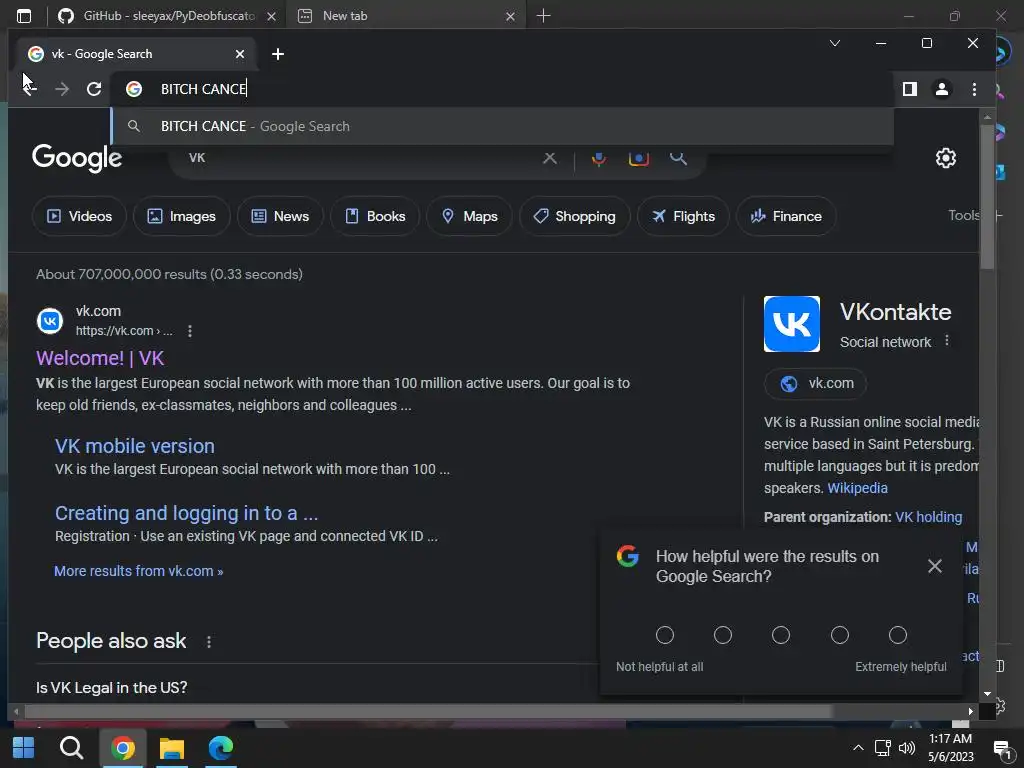Open Windows Start menu

pos(24,748)
